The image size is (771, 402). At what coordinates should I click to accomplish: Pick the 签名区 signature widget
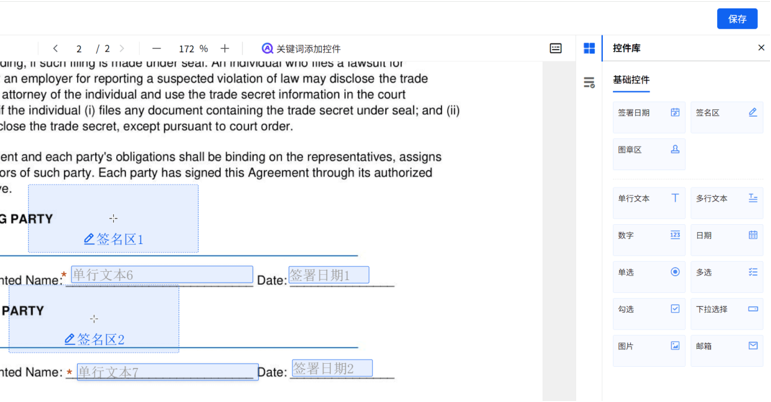727,114
